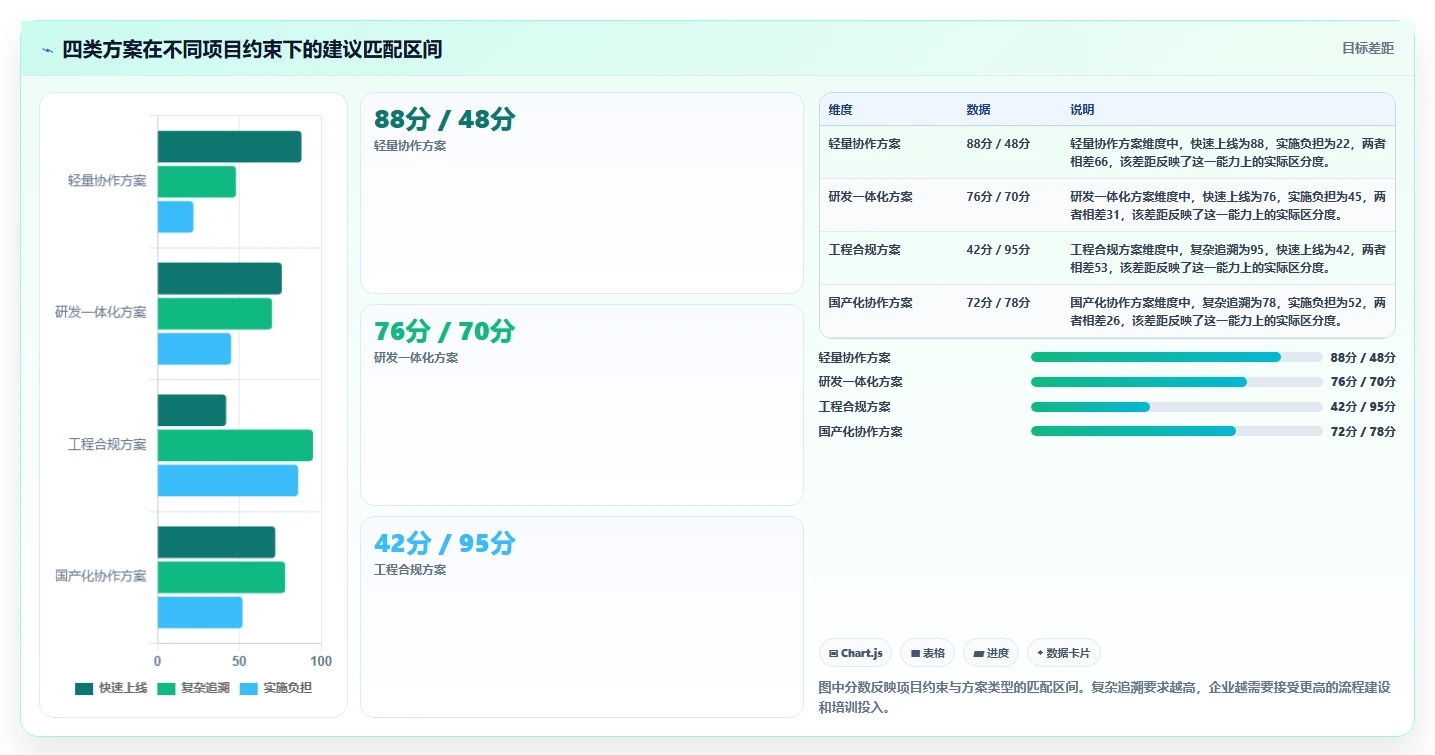Image resolution: width=1435 pixels, height=755 pixels.
Task: Toggle the 实施负担 legend series
Action: pyautogui.click(x=277, y=688)
